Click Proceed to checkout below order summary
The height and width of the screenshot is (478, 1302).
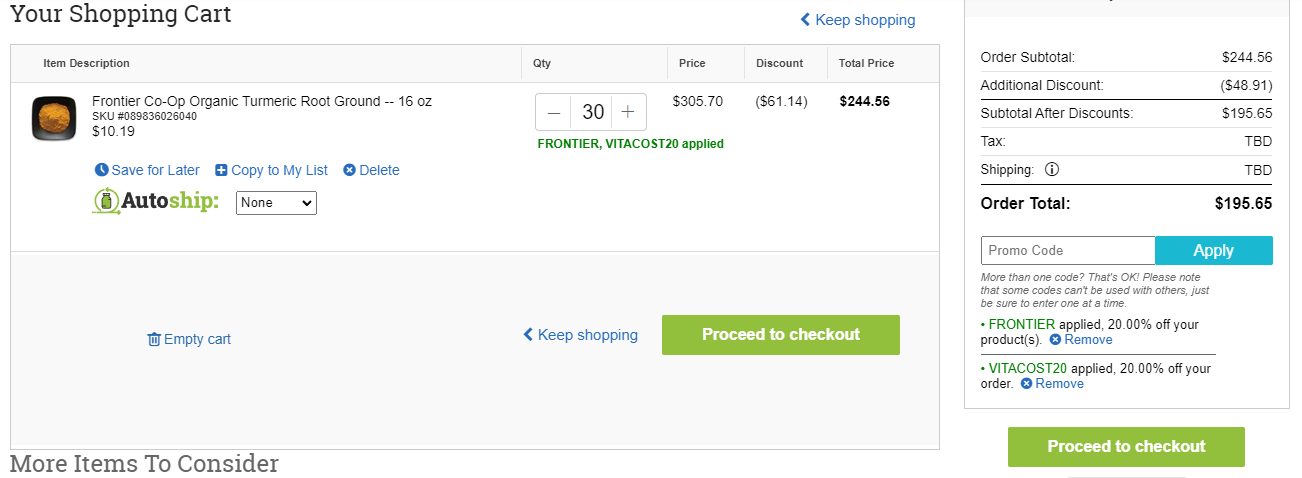[x=1126, y=447]
